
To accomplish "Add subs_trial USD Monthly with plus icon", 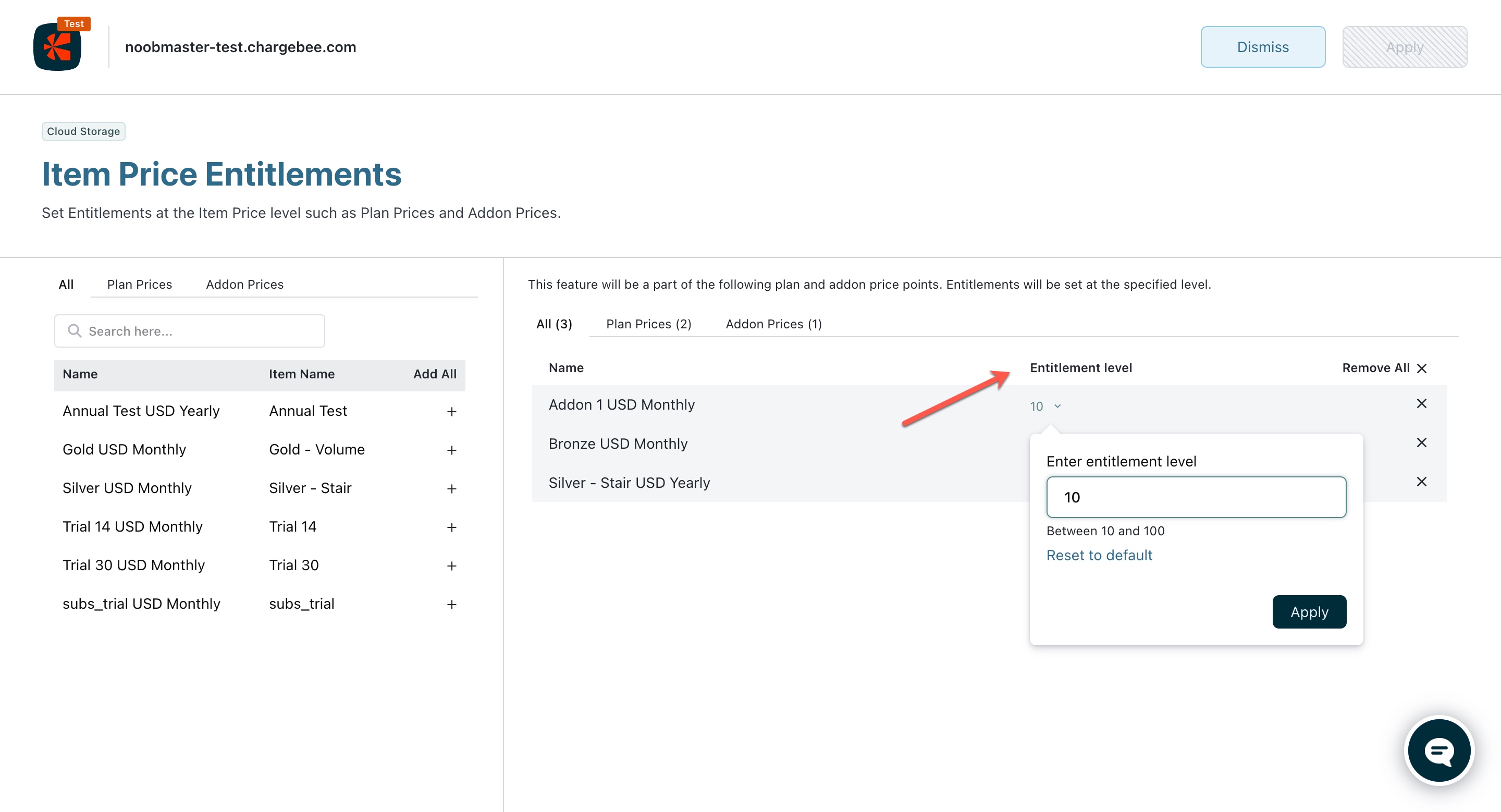I will click(451, 604).
